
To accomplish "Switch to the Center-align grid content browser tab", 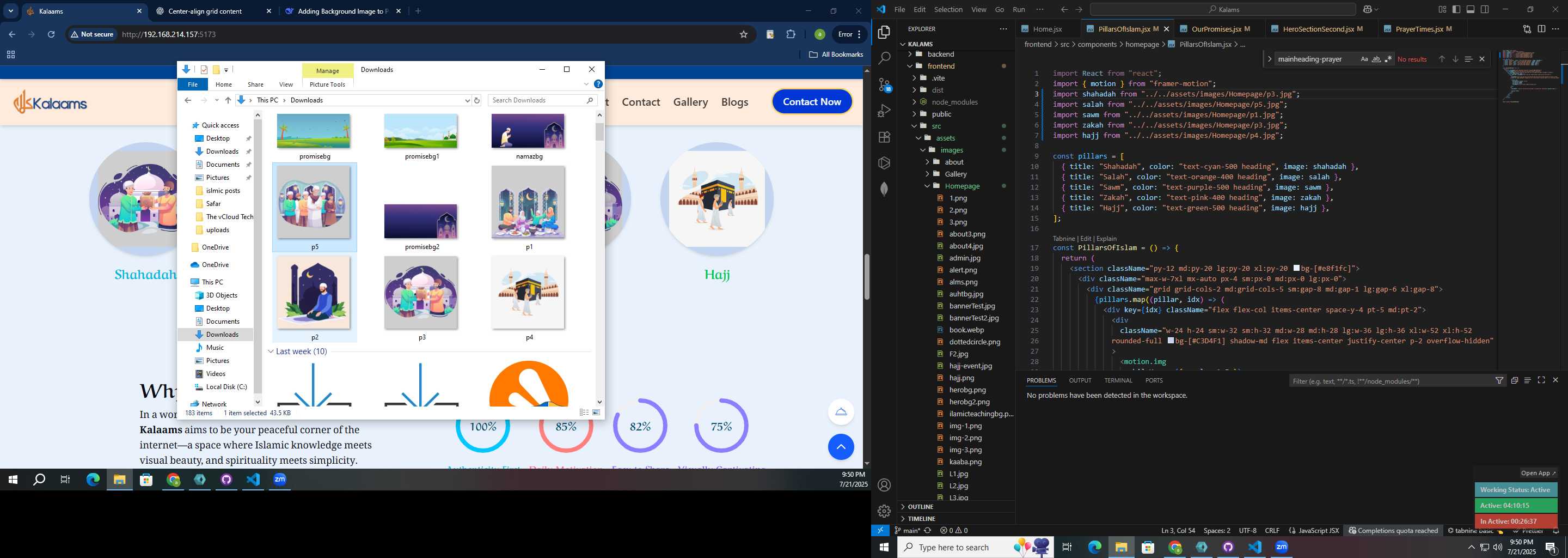I will pos(213,11).
